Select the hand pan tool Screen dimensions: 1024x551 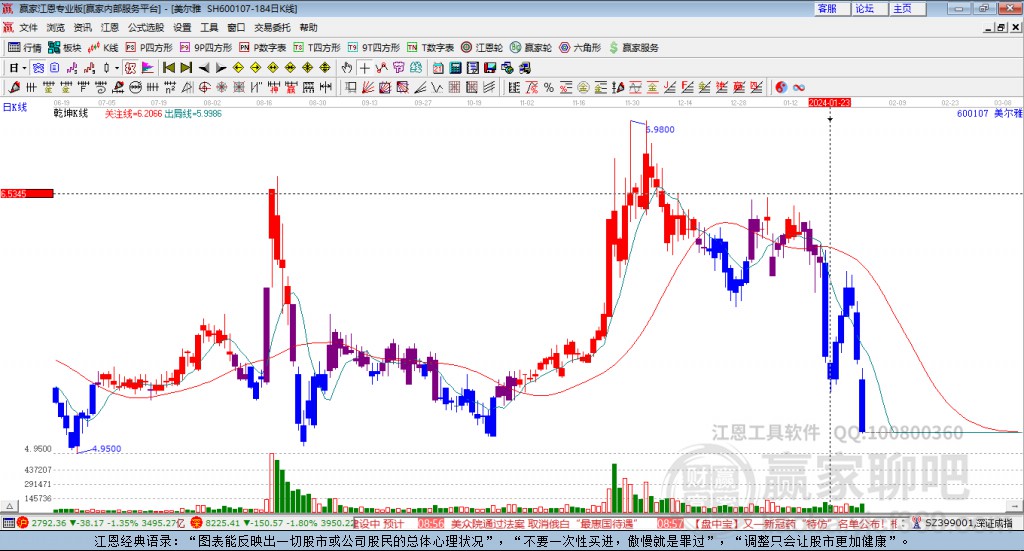[347, 68]
